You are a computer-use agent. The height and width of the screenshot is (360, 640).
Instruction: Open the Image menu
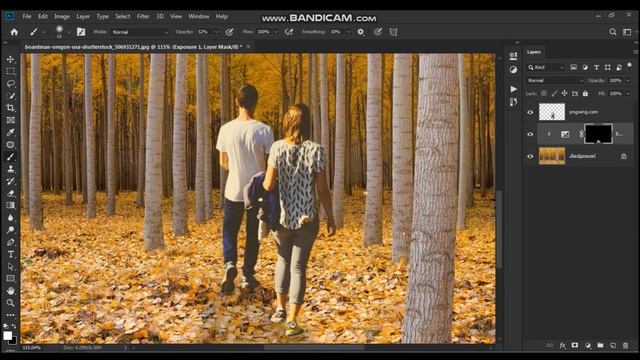pyautogui.click(x=62, y=16)
